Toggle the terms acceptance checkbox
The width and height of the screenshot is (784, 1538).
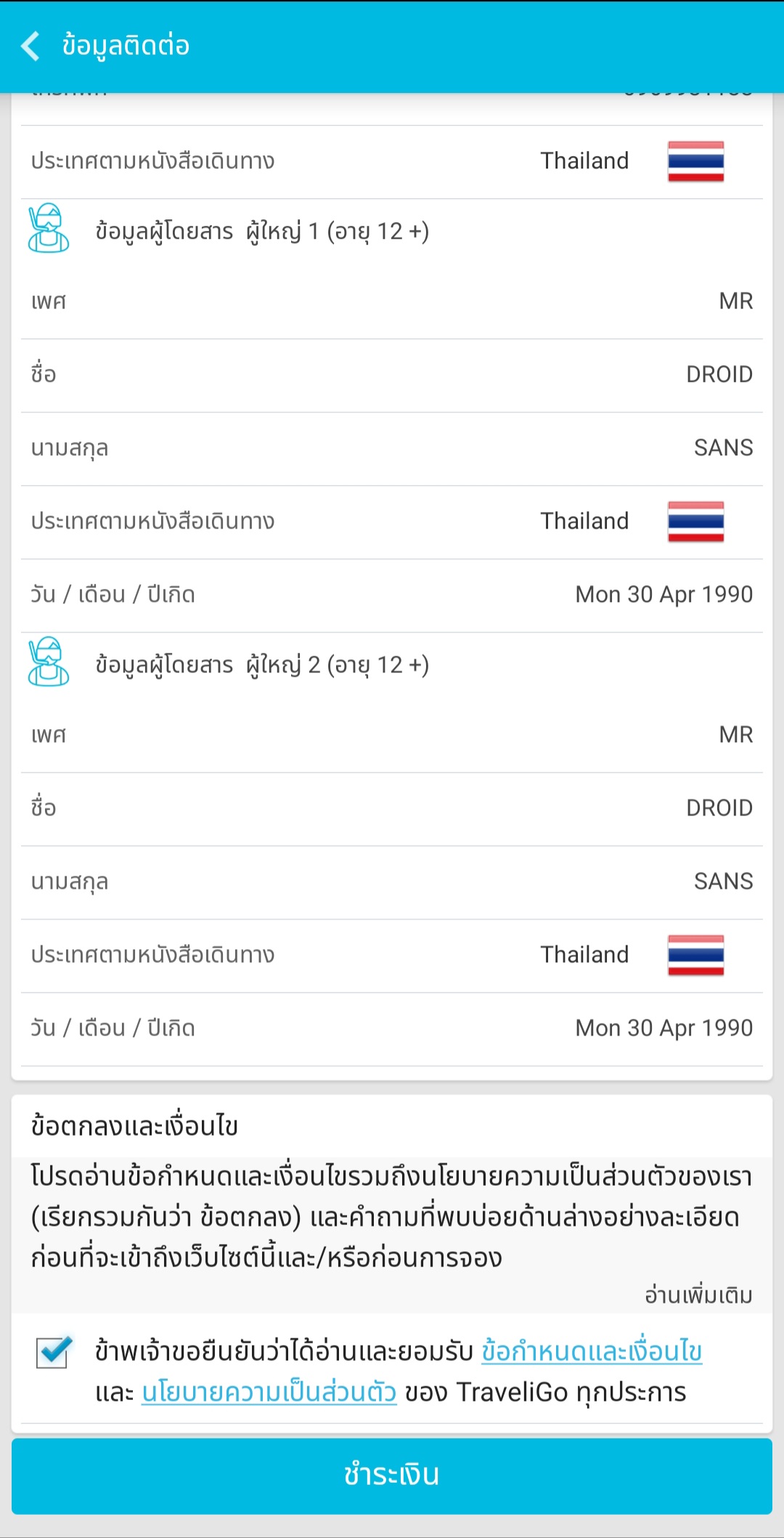(54, 1352)
